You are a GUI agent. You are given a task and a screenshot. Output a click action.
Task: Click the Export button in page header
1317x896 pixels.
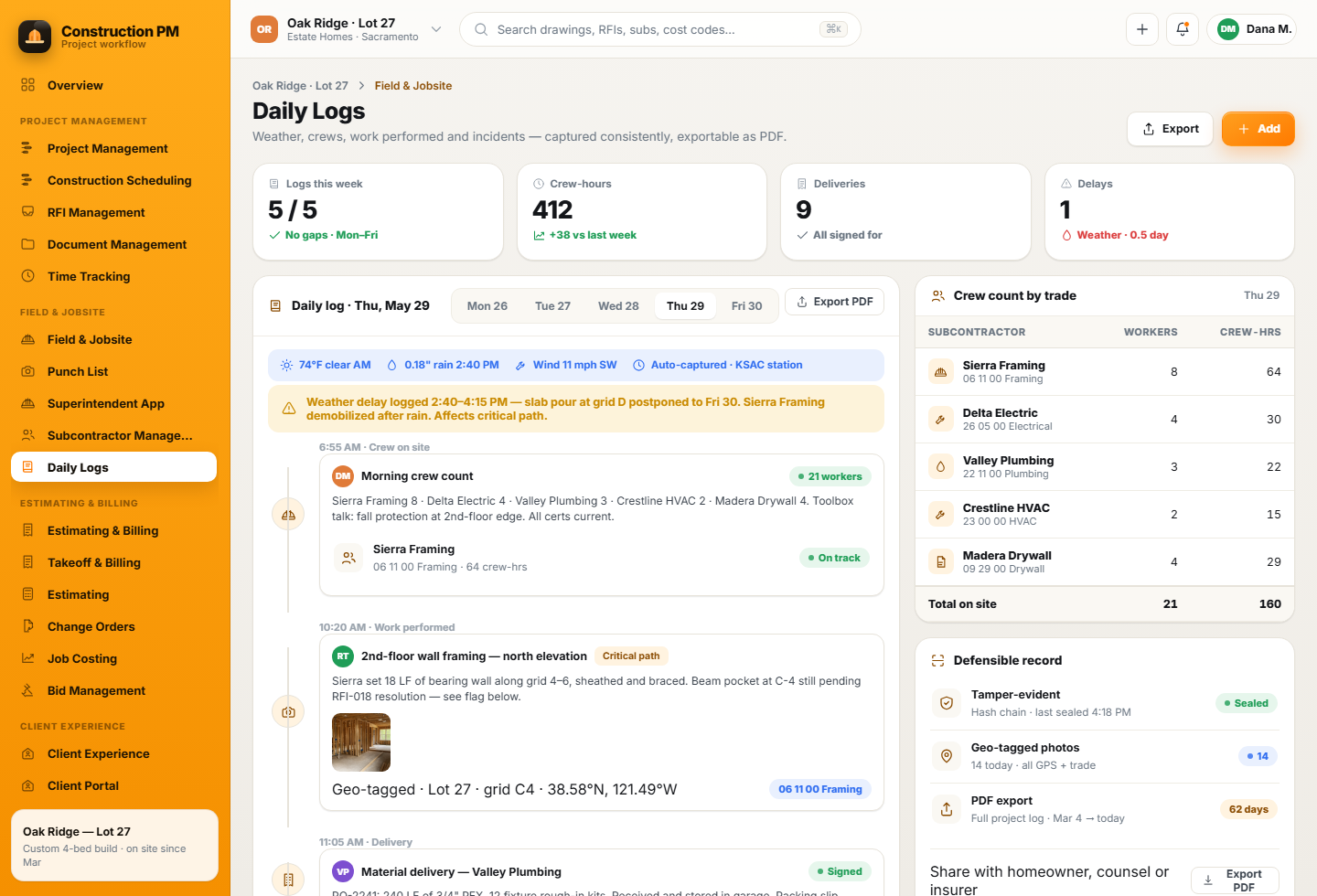pos(1170,129)
